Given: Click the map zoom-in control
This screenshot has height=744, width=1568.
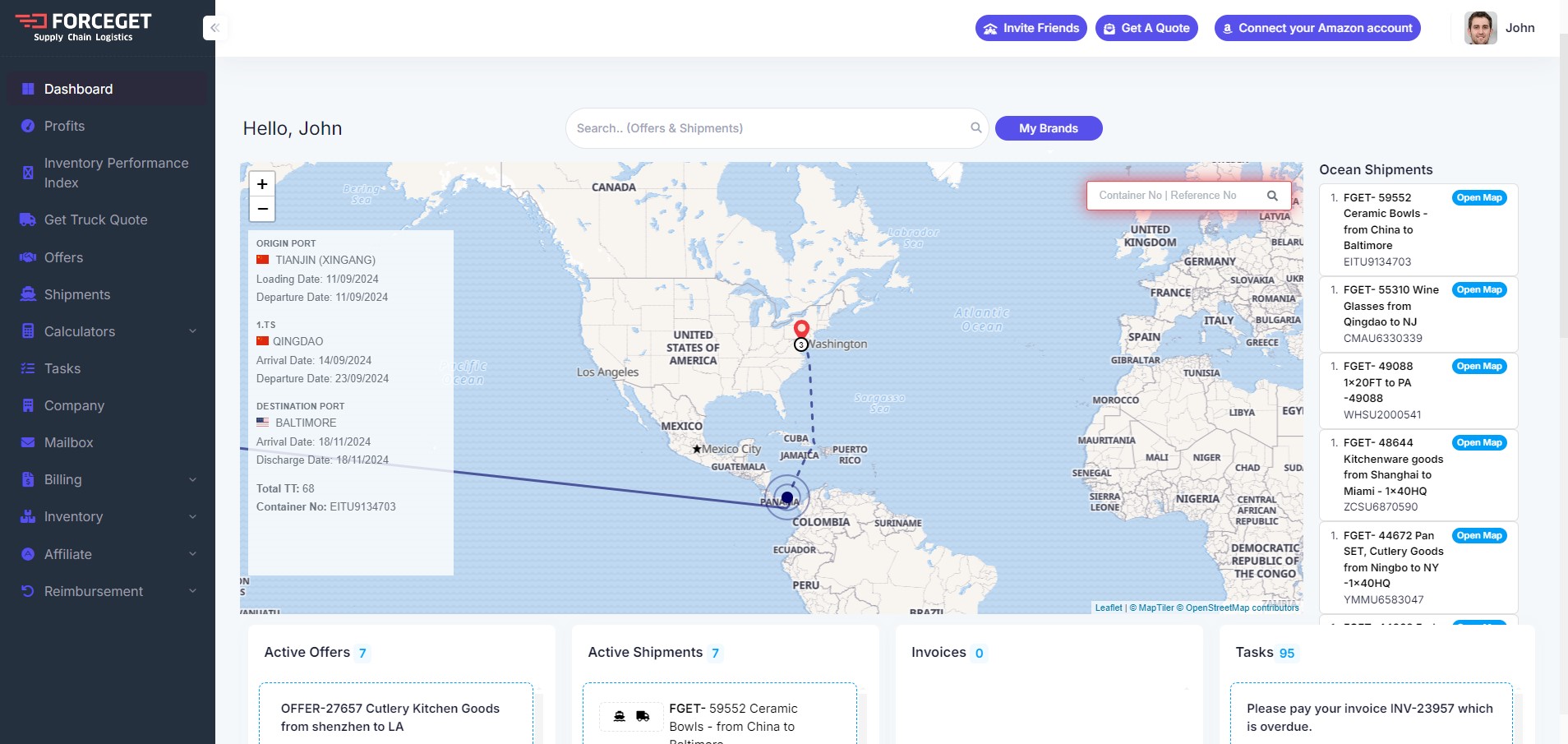Looking at the screenshot, I should 261,183.
